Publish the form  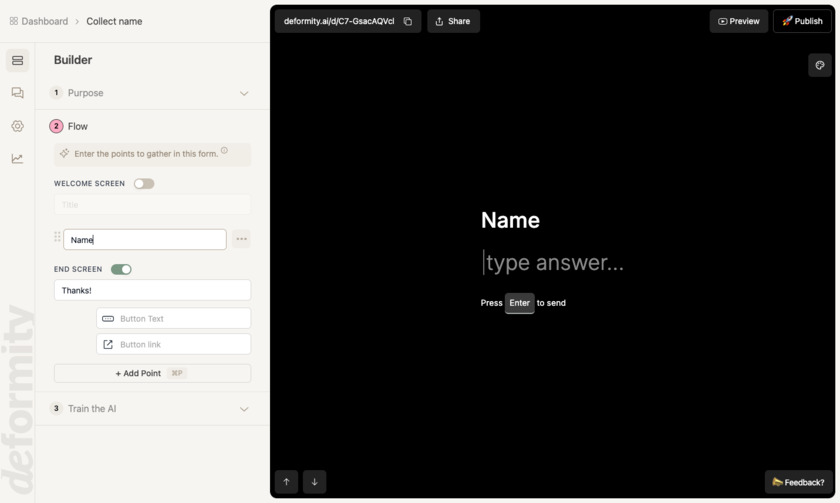(802, 21)
